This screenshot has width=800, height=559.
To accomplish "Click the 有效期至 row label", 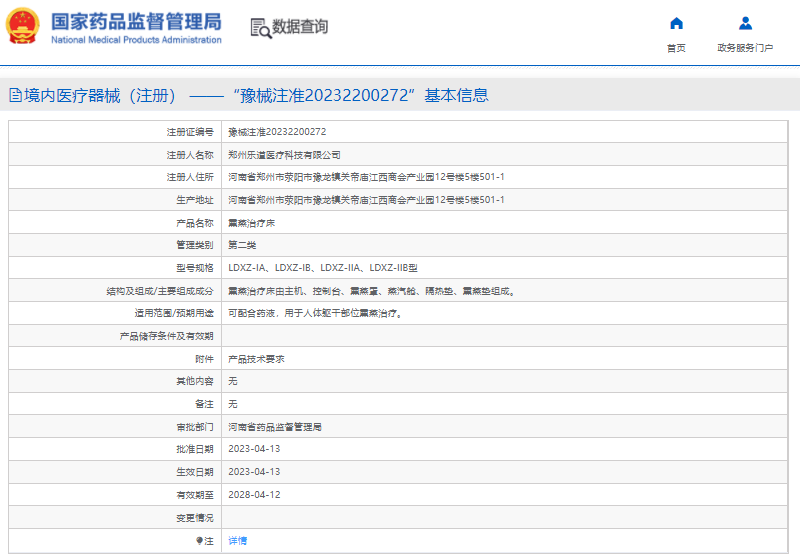I will 195,495.
